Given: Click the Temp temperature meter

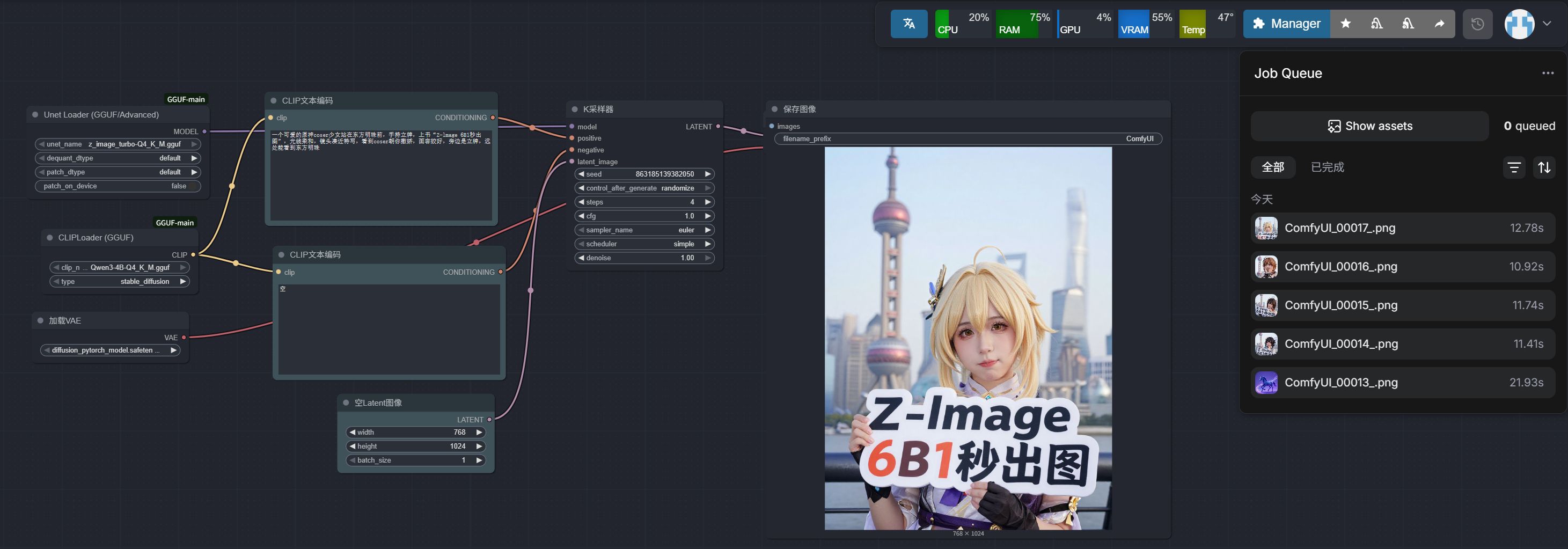Looking at the screenshot, I should pos(1207,24).
